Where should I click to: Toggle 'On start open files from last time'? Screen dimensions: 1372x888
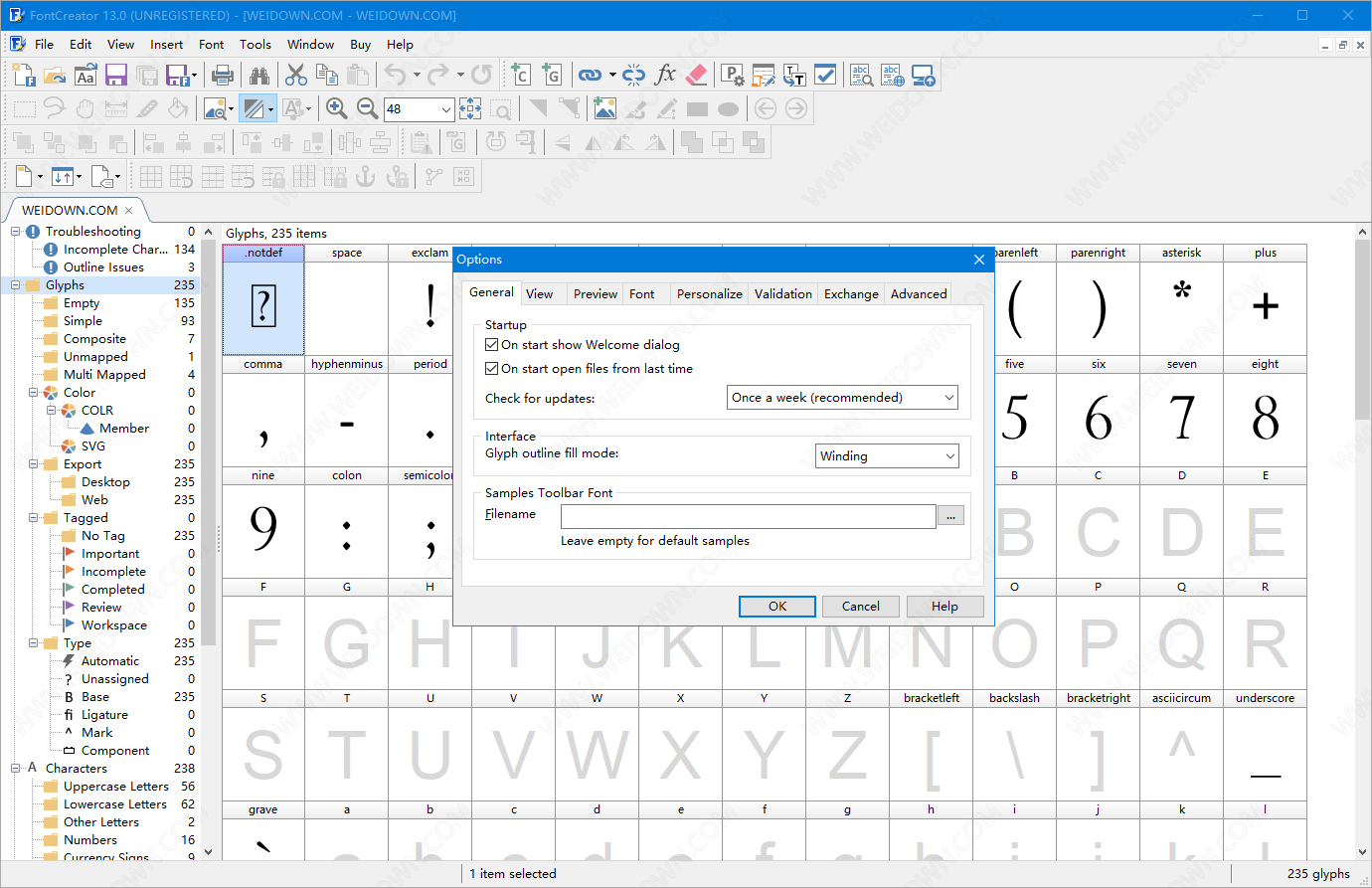pos(491,369)
